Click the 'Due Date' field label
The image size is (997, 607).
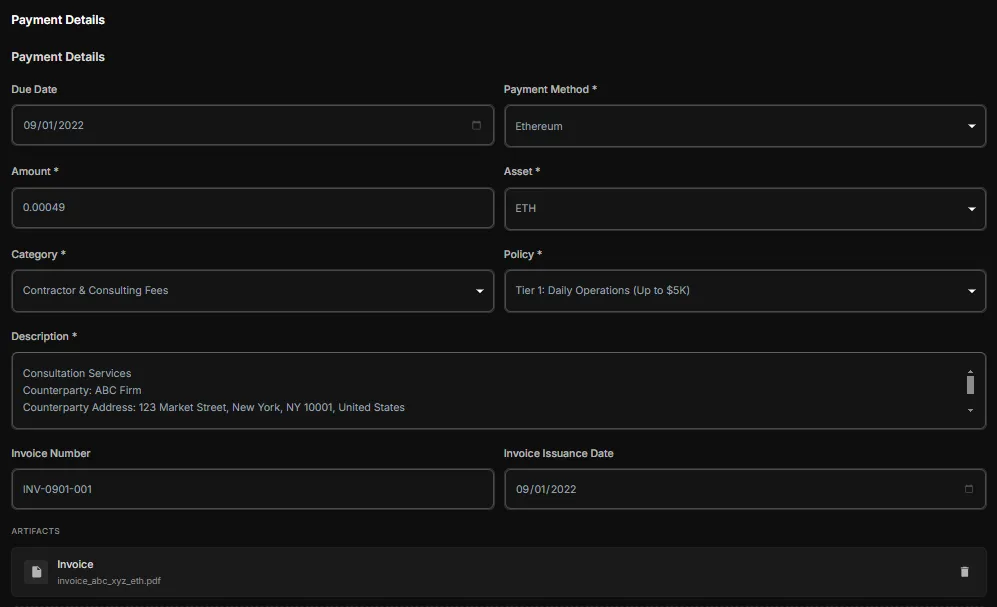tap(34, 89)
